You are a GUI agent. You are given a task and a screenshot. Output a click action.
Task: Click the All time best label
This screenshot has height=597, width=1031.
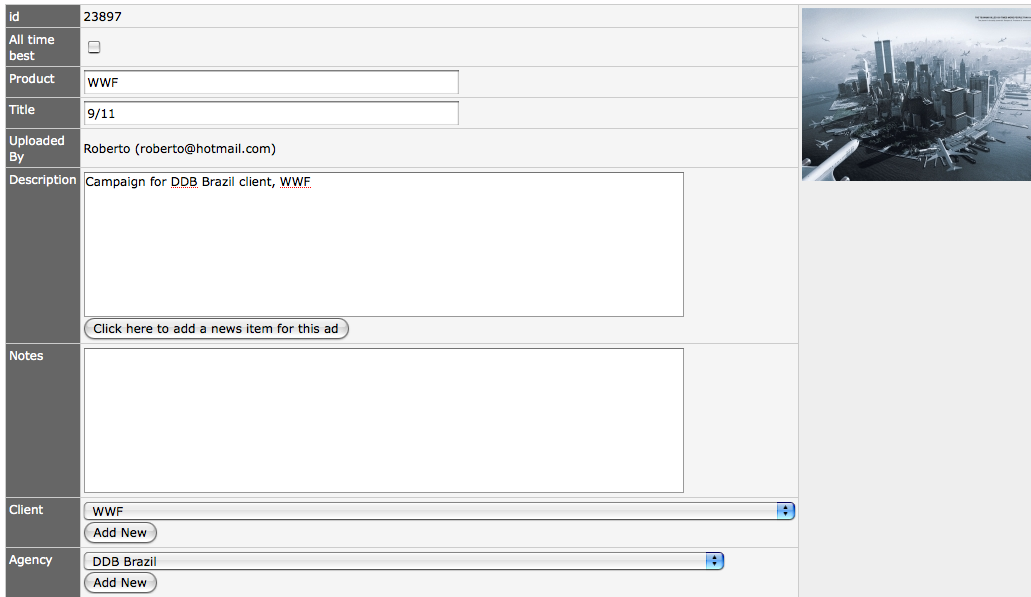pyautogui.click(x=32, y=47)
